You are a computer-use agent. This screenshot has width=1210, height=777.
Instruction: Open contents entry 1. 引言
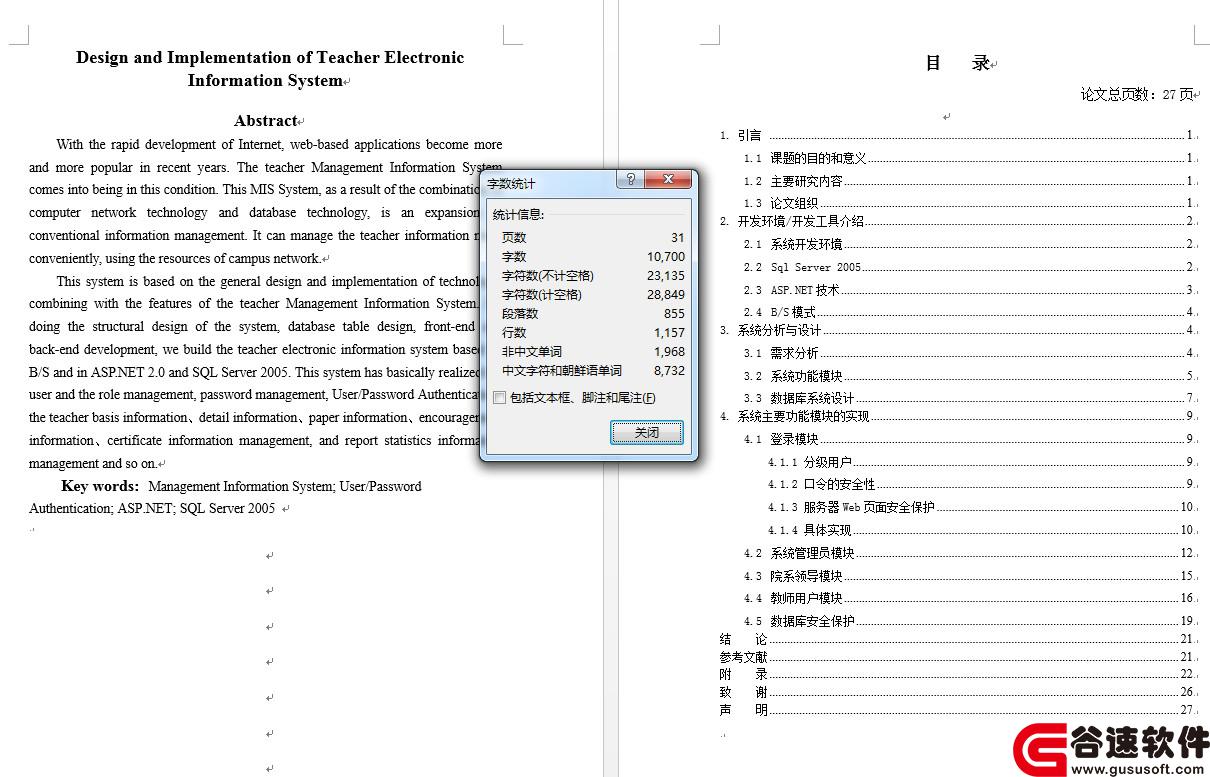click(x=957, y=135)
